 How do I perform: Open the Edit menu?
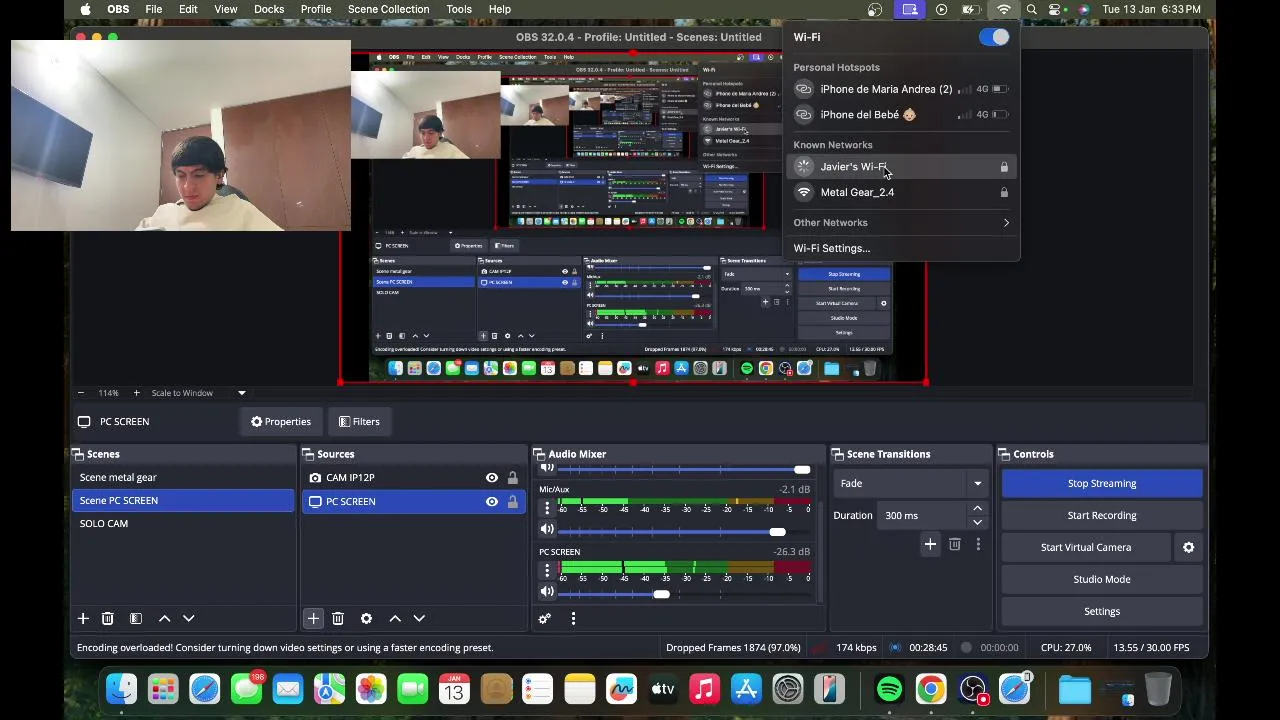tap(188, 9)
